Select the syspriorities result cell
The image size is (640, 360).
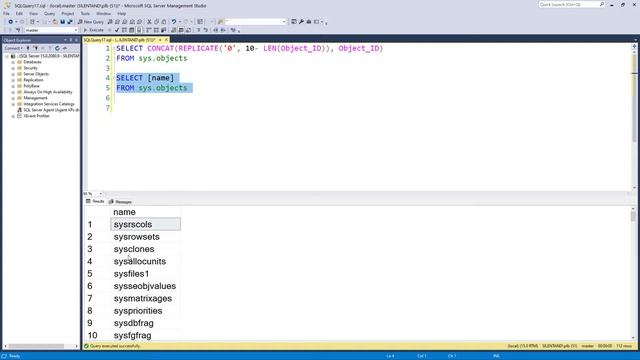[145, 311]
